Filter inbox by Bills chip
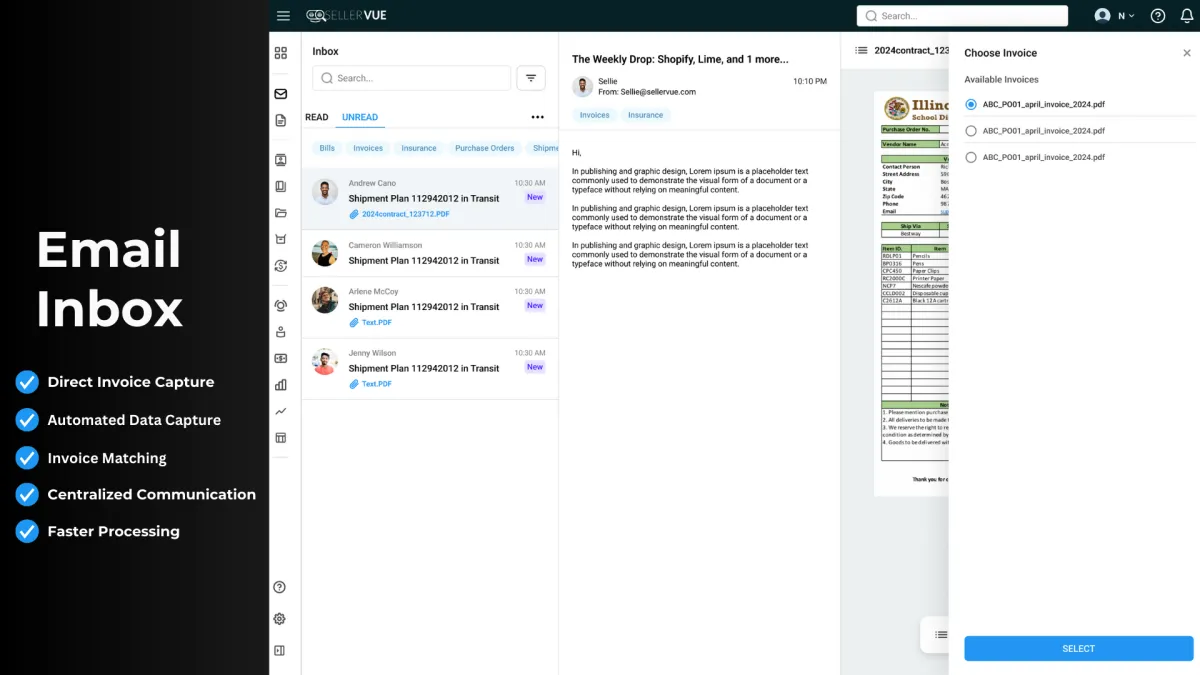Image resolution: width=1200 pixels, height=675 pixels. click(327, 148)
